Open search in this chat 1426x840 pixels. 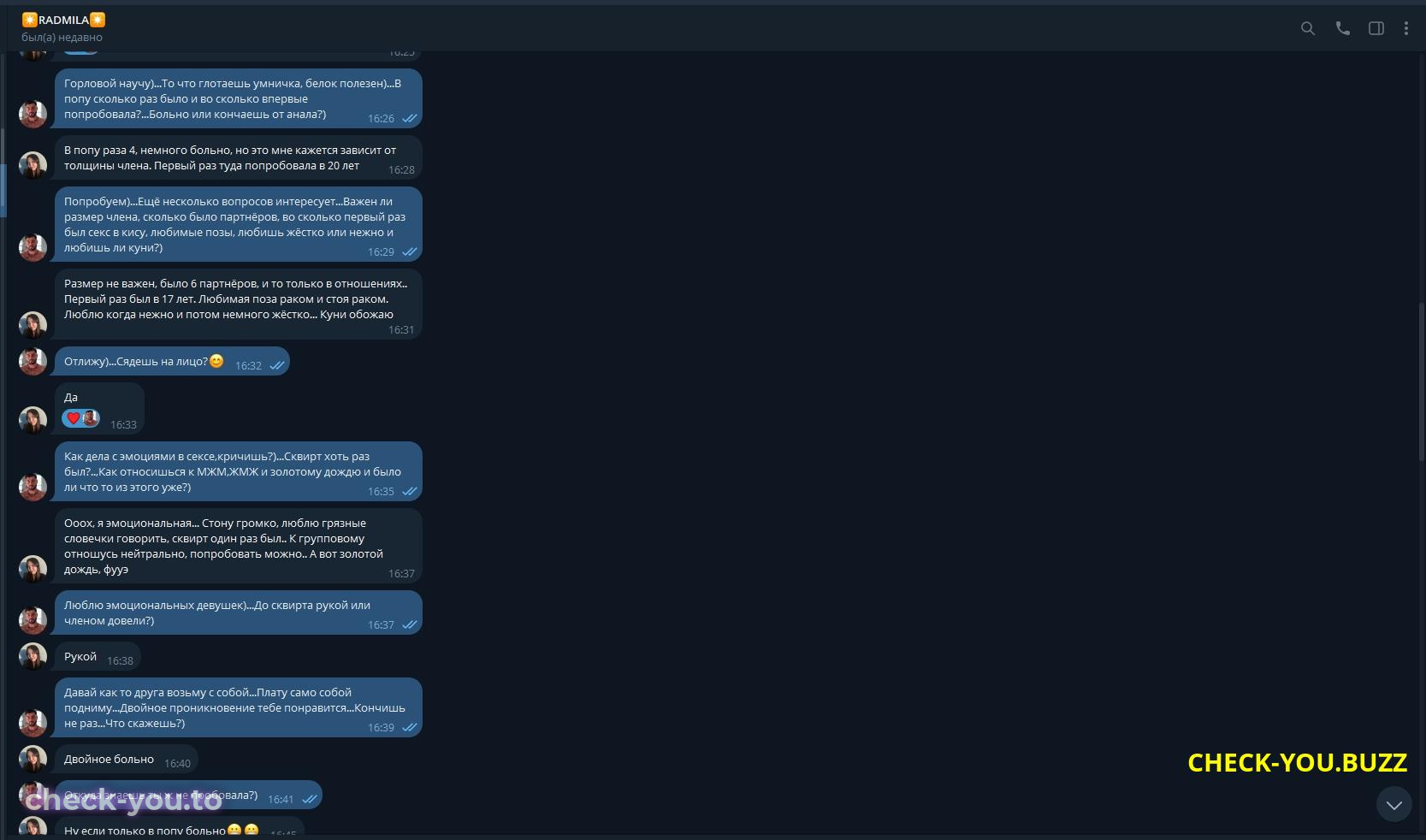click(x=1307, y=28)
